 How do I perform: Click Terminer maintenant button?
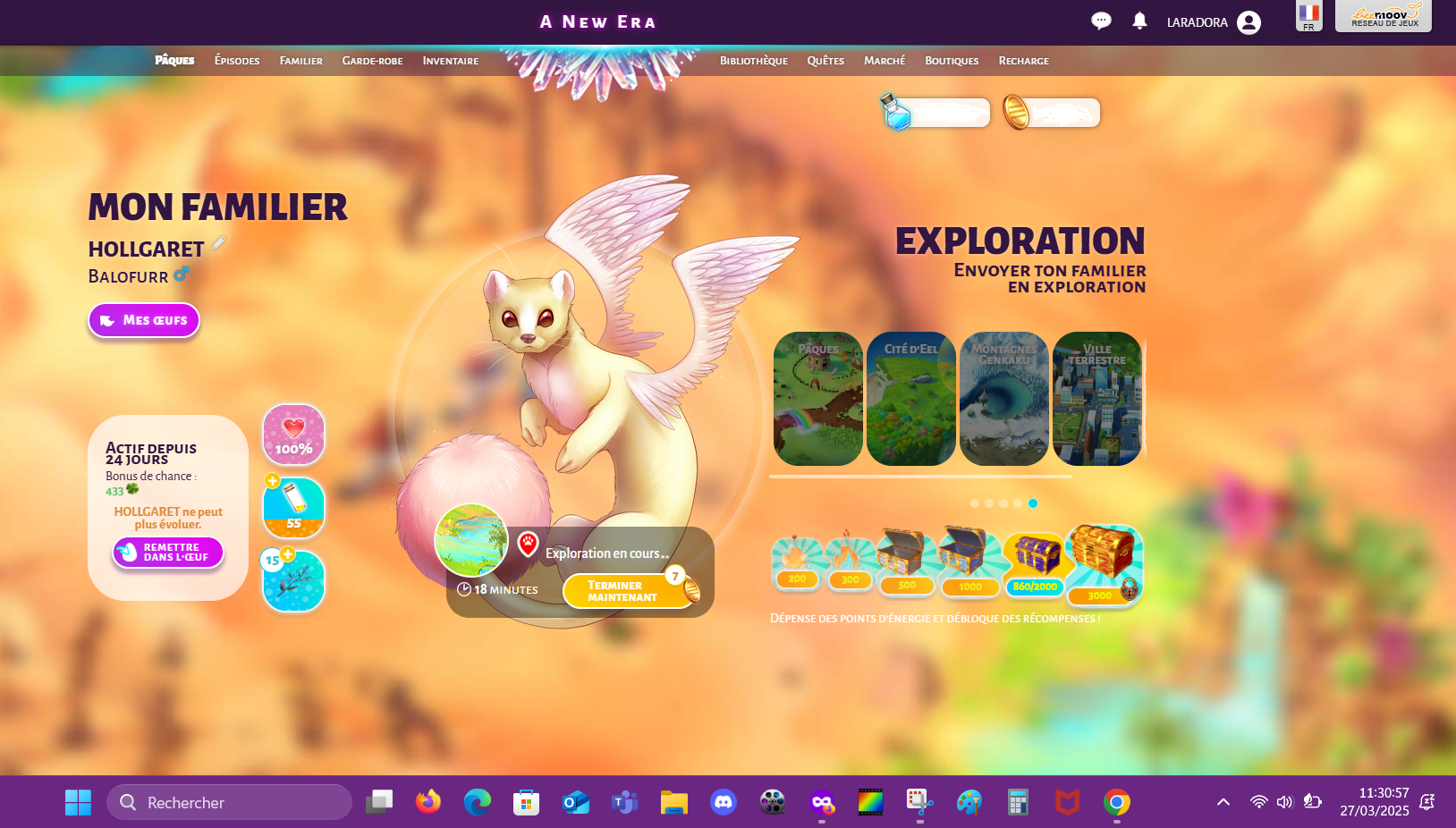630,591
